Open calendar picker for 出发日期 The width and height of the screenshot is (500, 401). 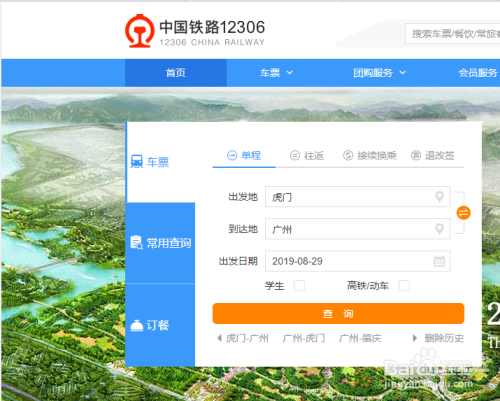(x=439, y=261)
